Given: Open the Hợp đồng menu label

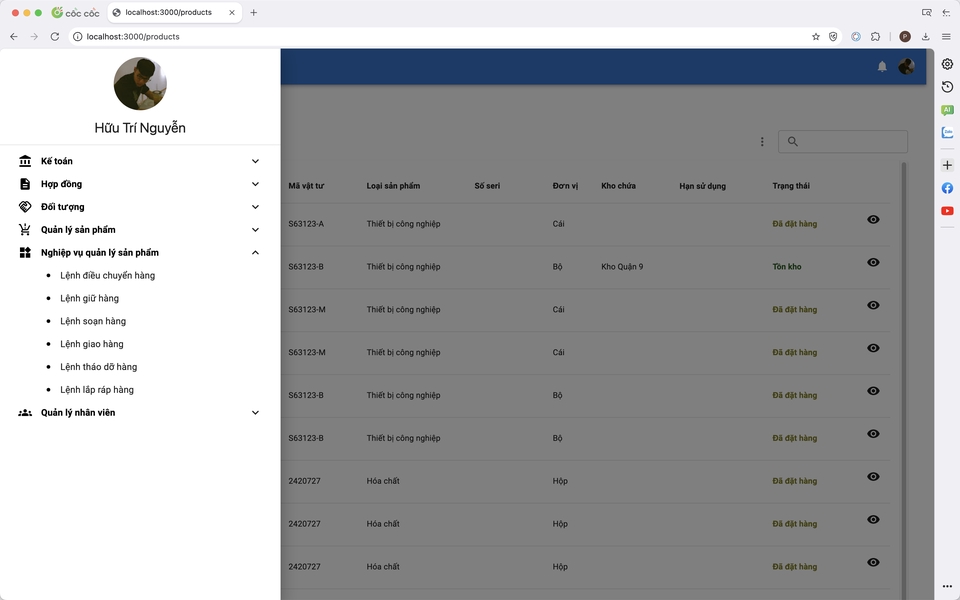Looking at the screenshot, I should click(x=61, y=184).
